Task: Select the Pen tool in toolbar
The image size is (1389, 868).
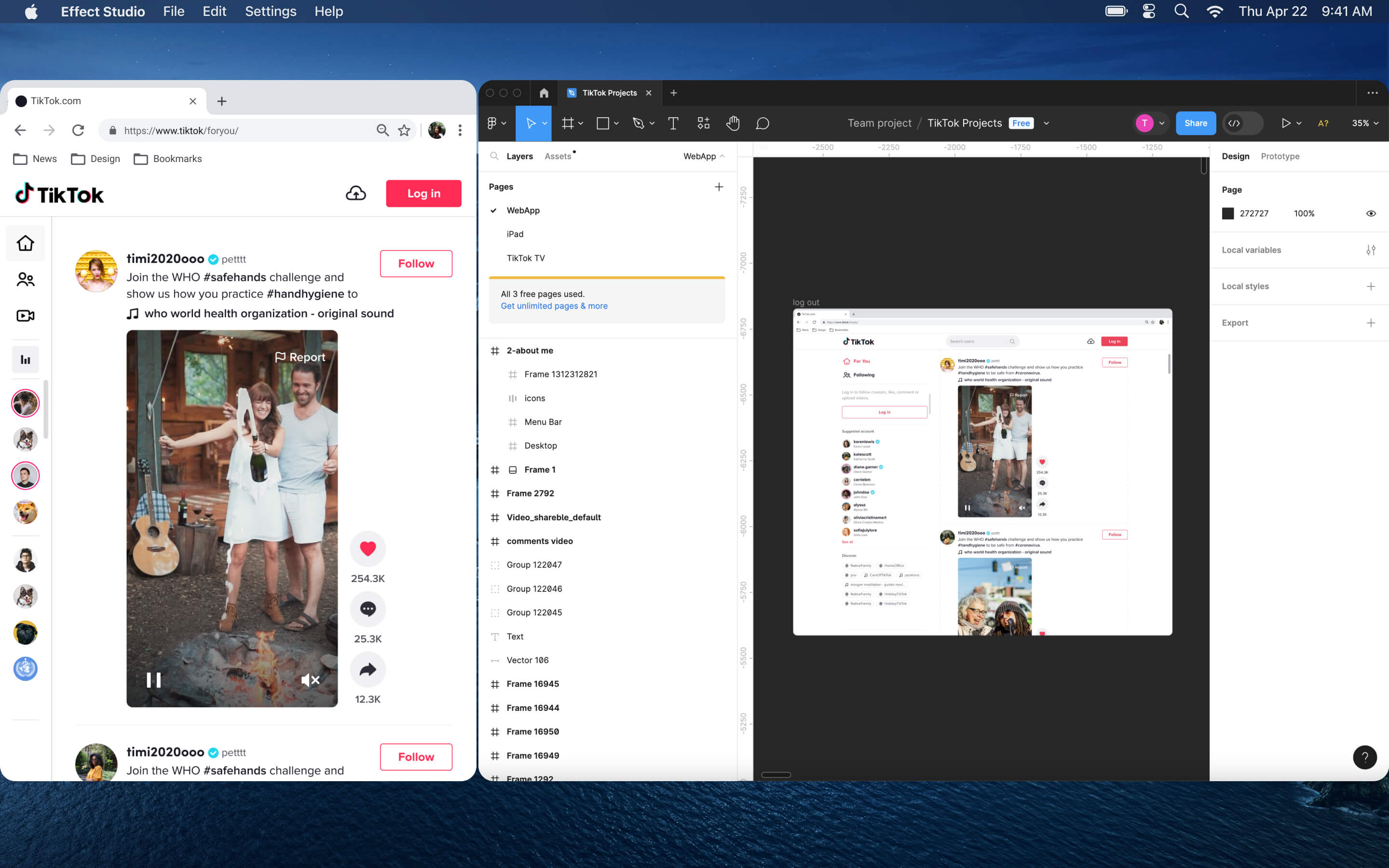Action: tap(638, 123)
